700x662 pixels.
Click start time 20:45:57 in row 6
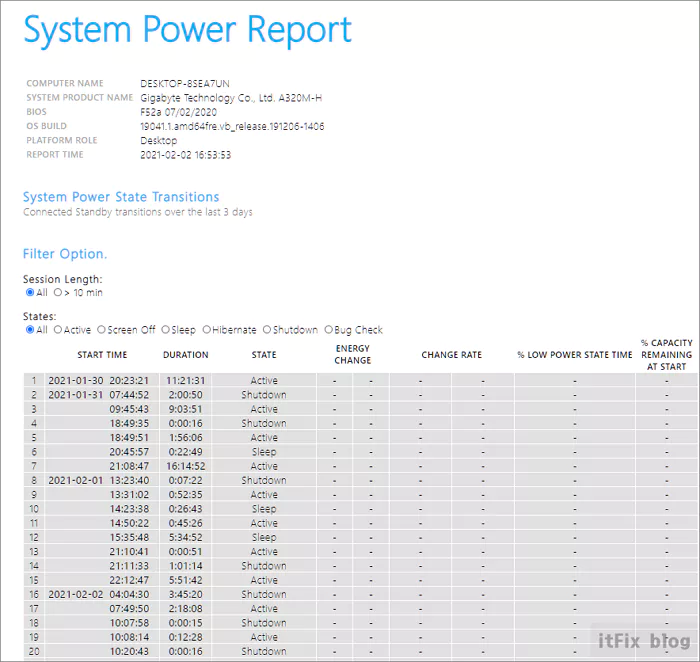coord(129,452)
